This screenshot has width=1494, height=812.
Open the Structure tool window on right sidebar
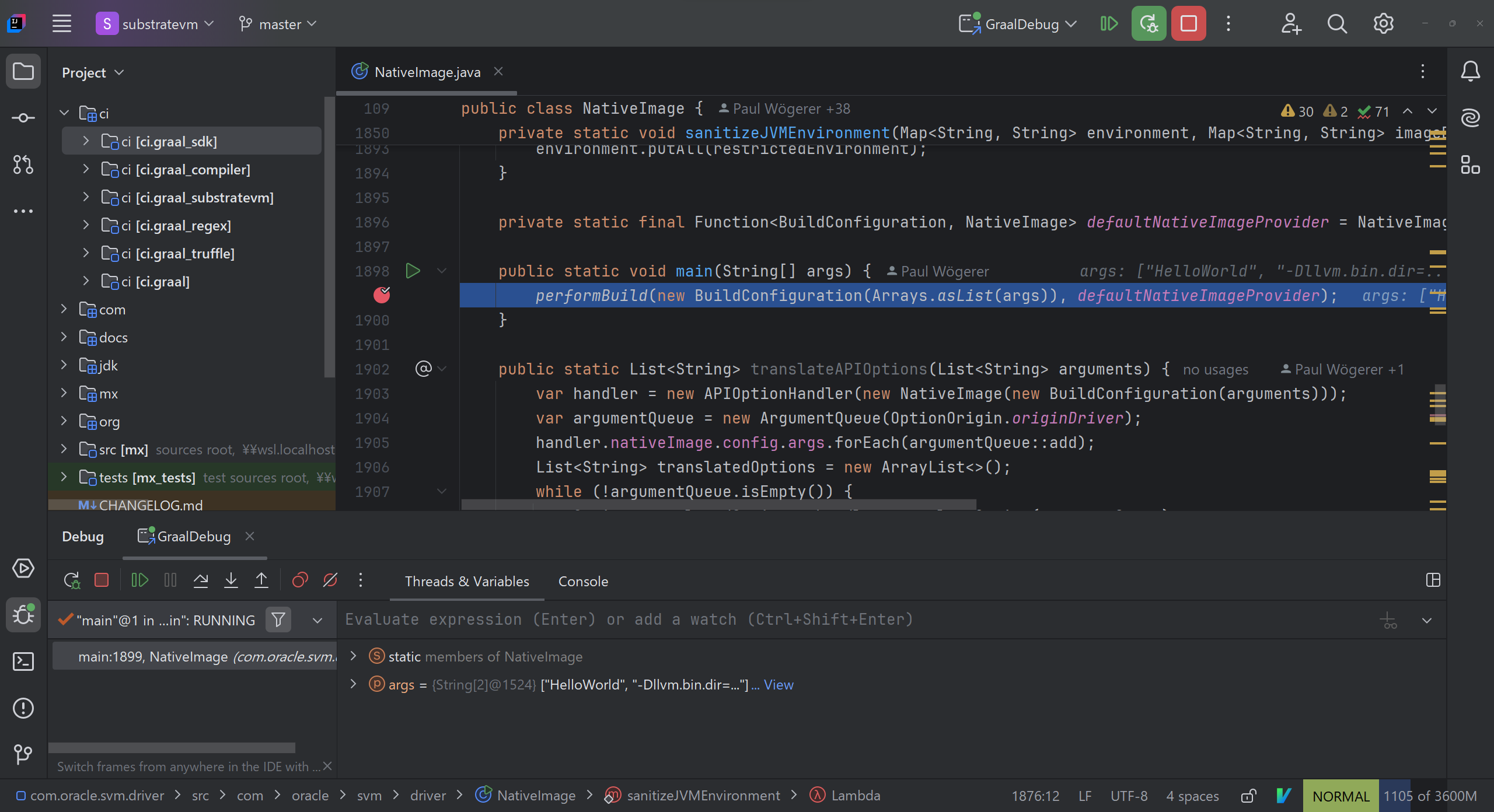tap(1471, 164)
